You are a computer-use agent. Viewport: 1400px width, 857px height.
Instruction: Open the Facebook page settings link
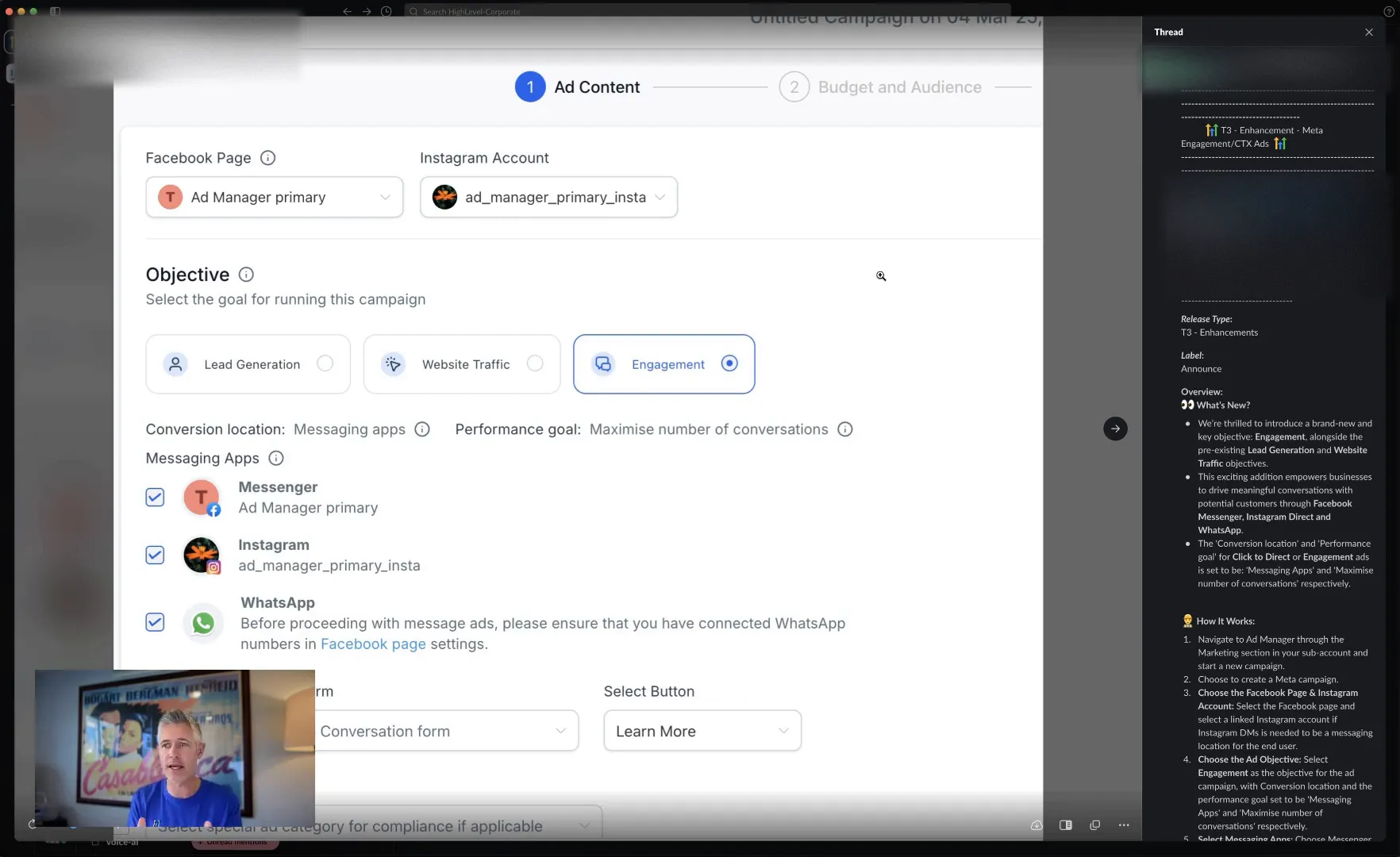coord(373,644)
